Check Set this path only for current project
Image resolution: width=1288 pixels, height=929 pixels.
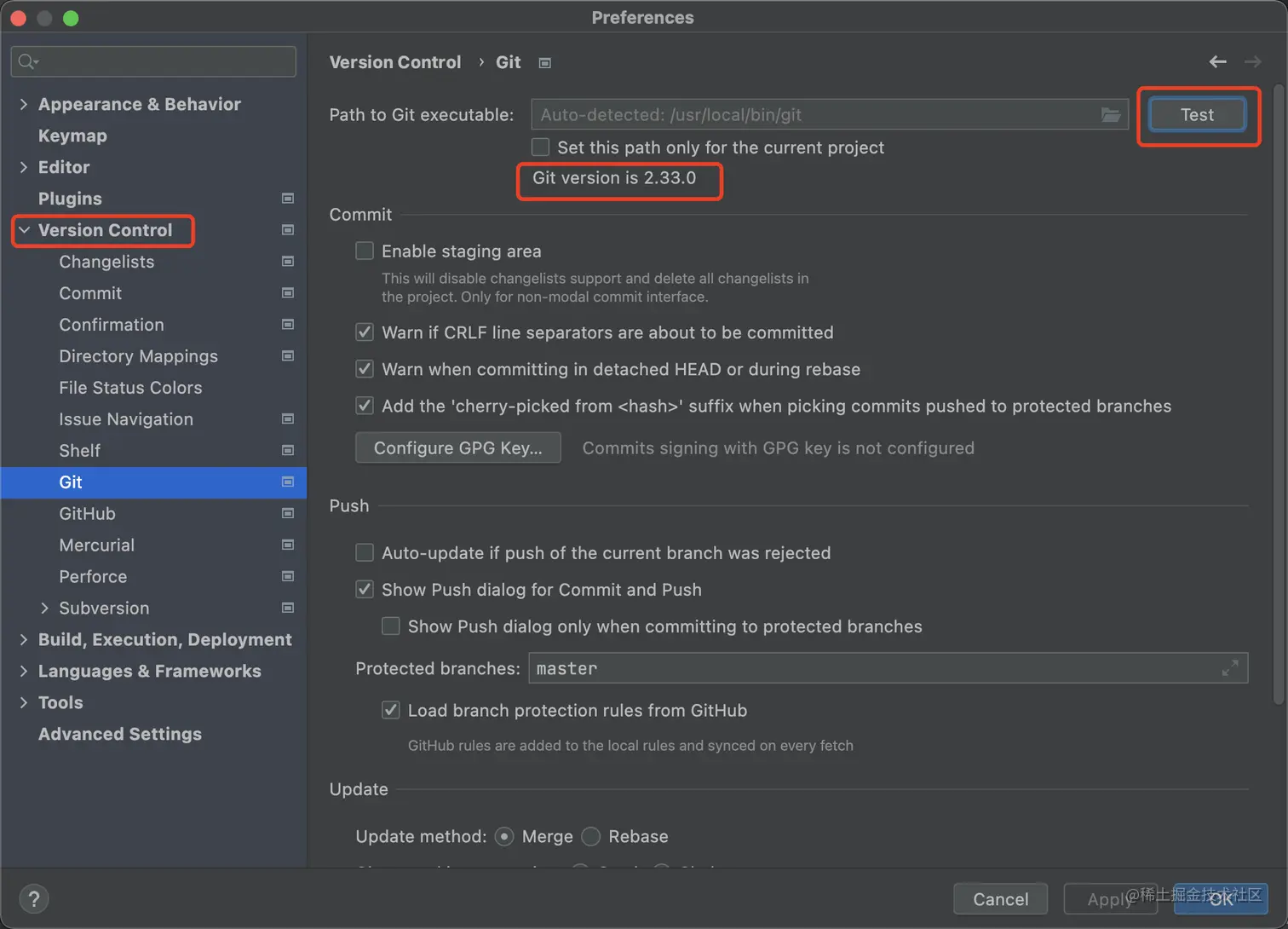point(540,147)
